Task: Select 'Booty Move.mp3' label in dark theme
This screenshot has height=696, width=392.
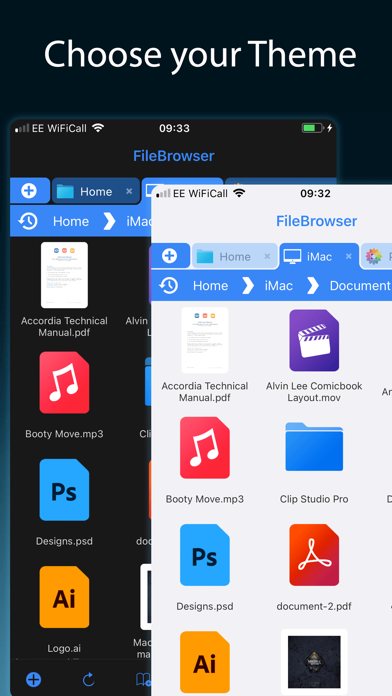Action: coord(64,434)
